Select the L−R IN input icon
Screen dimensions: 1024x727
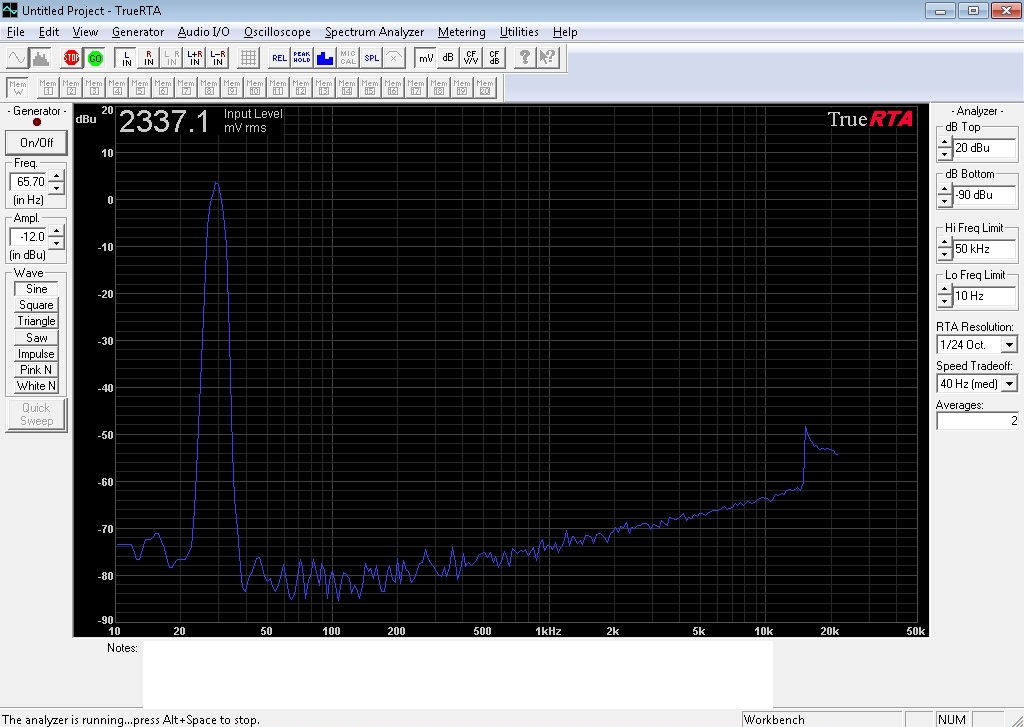217,58
